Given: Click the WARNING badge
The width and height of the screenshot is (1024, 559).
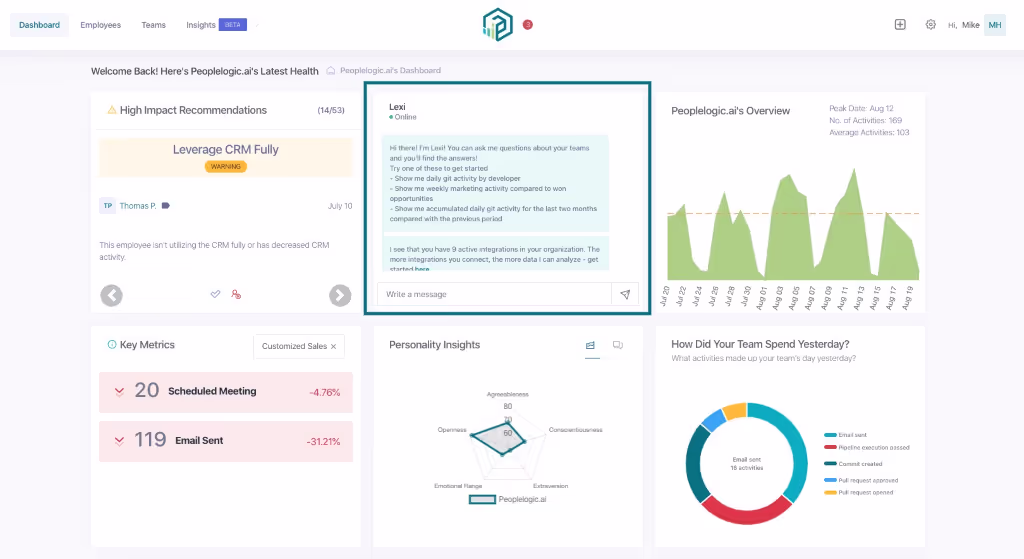Looking at the screenshot, I should [x=226, y=167].
